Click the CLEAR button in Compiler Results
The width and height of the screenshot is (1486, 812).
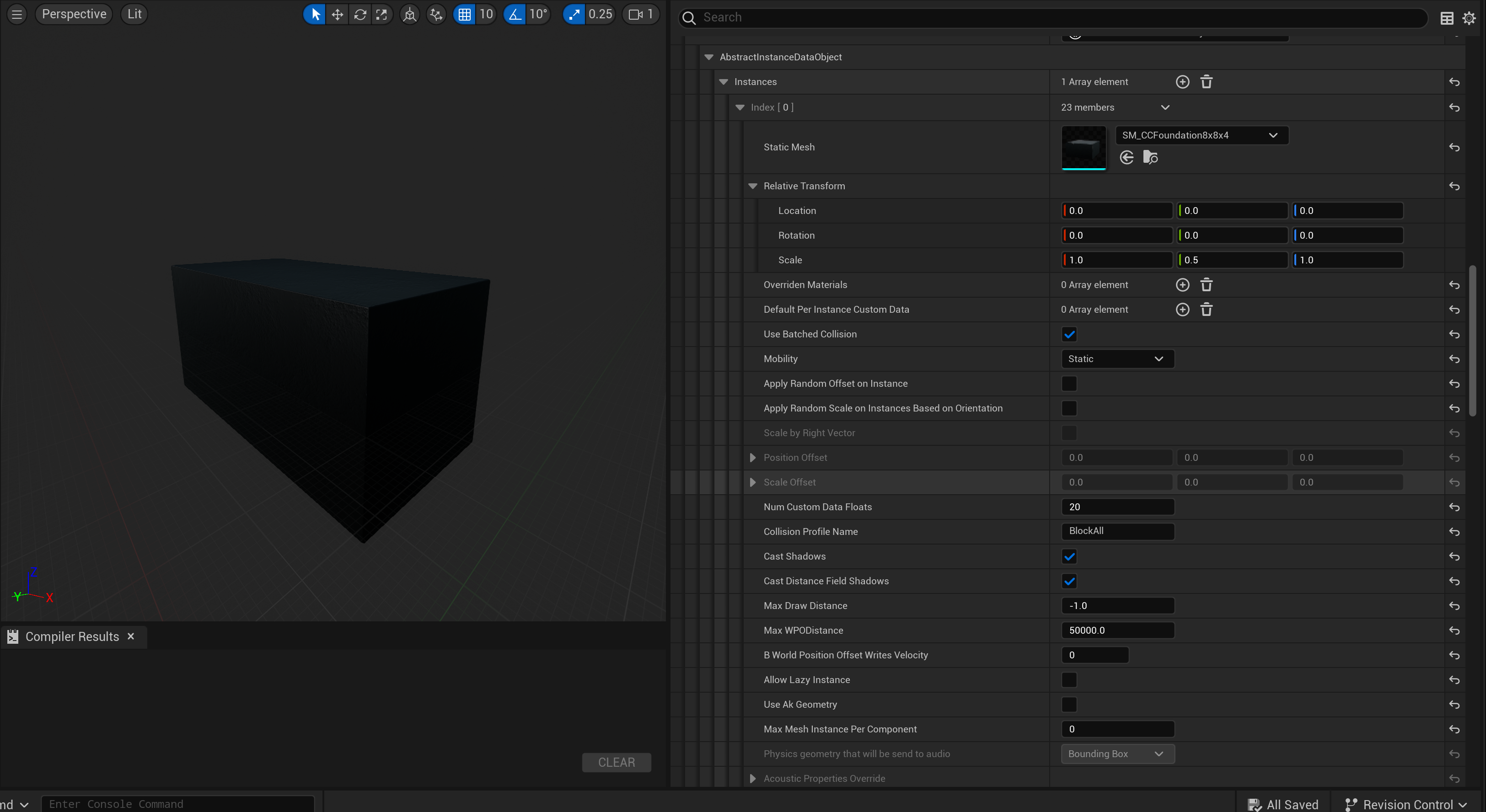click(616, 763)
